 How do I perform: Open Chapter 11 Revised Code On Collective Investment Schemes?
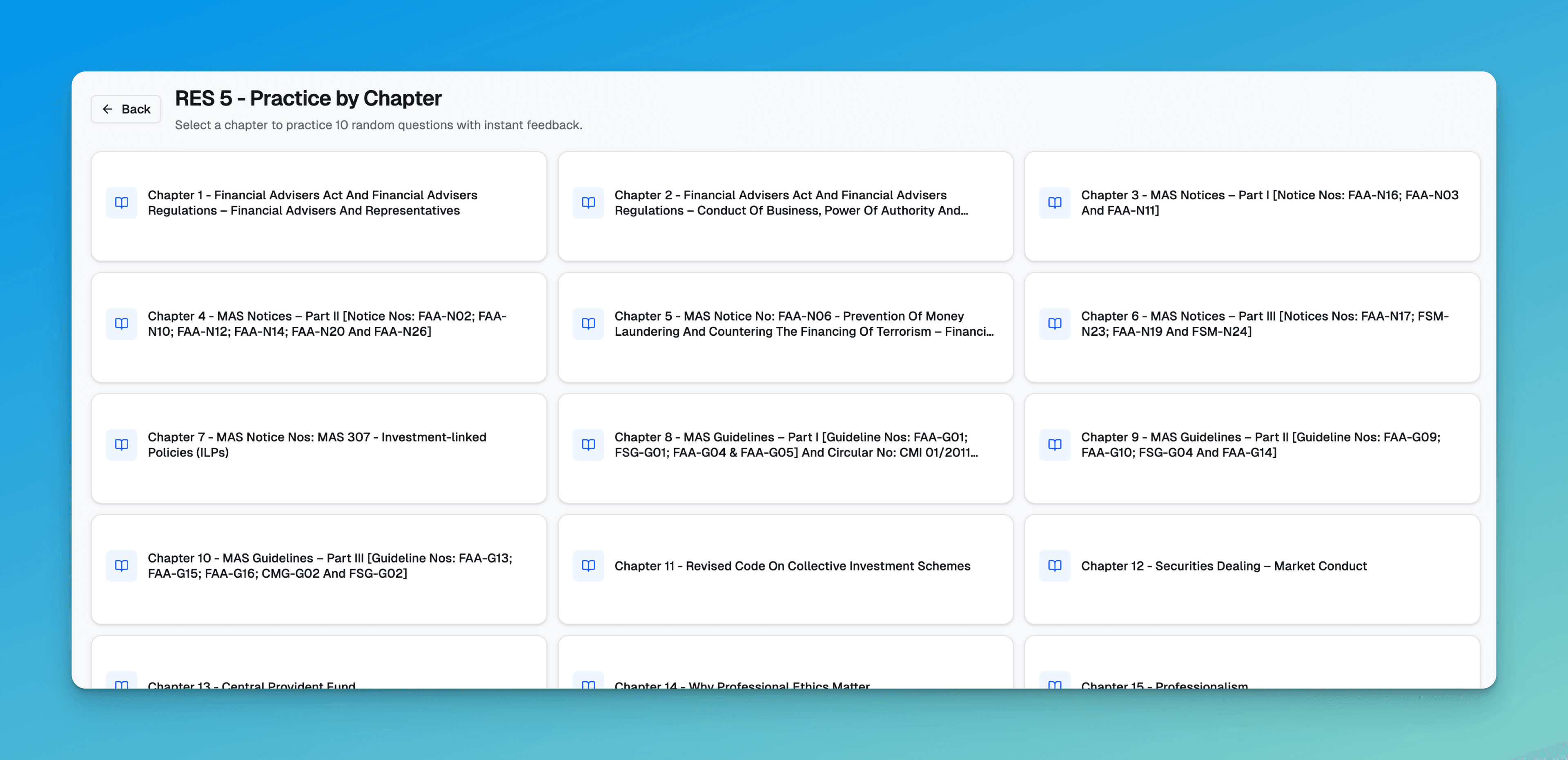791,566
